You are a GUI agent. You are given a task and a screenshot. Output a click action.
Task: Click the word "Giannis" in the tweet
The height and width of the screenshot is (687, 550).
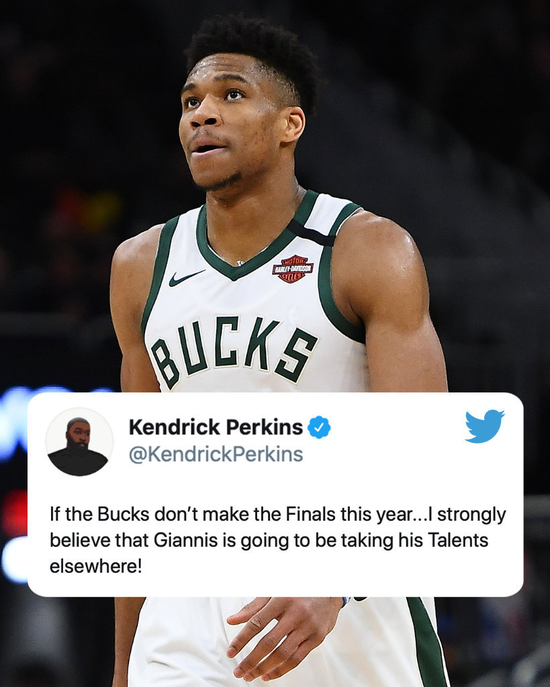186,541
